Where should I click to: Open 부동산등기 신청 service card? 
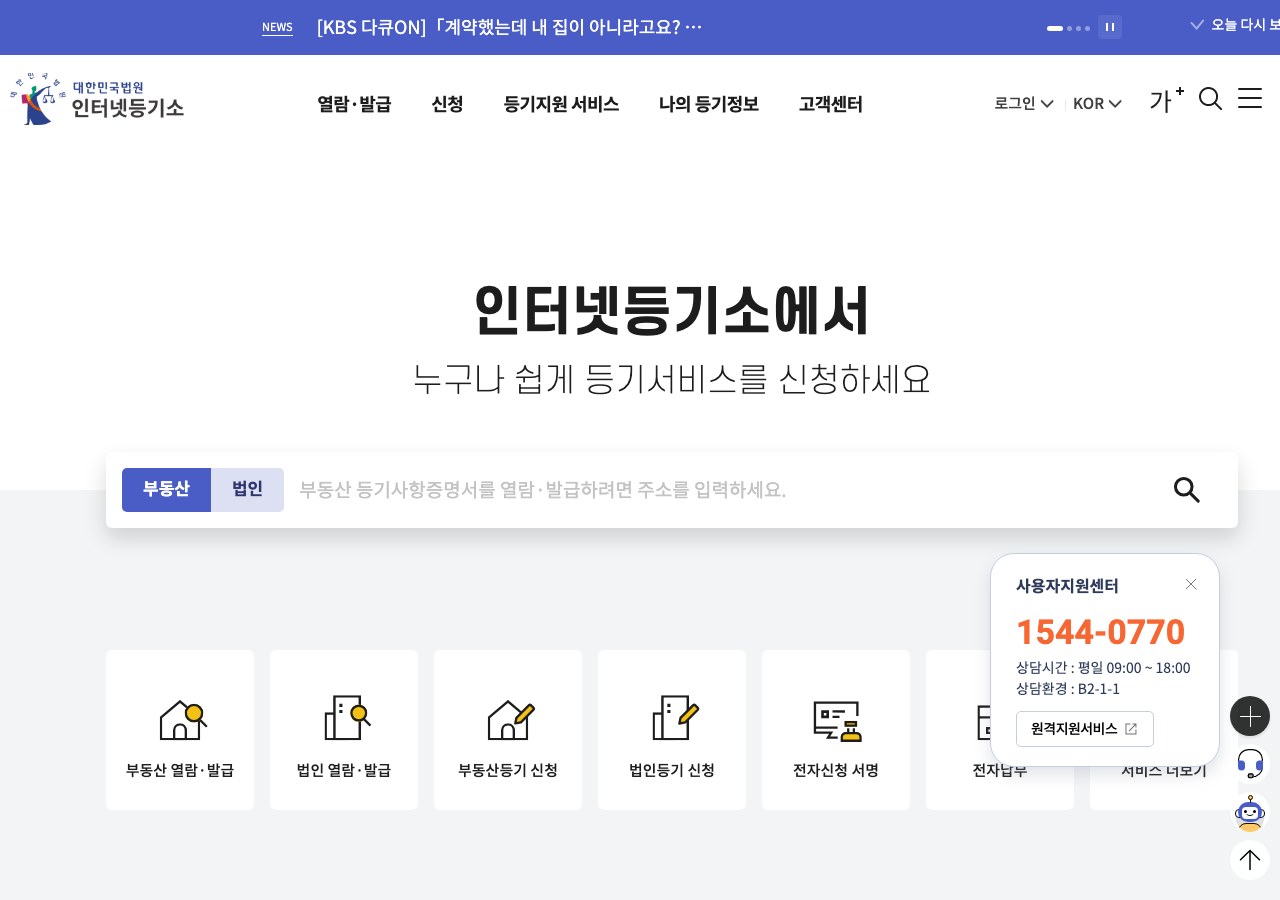[x=508, y=730]
